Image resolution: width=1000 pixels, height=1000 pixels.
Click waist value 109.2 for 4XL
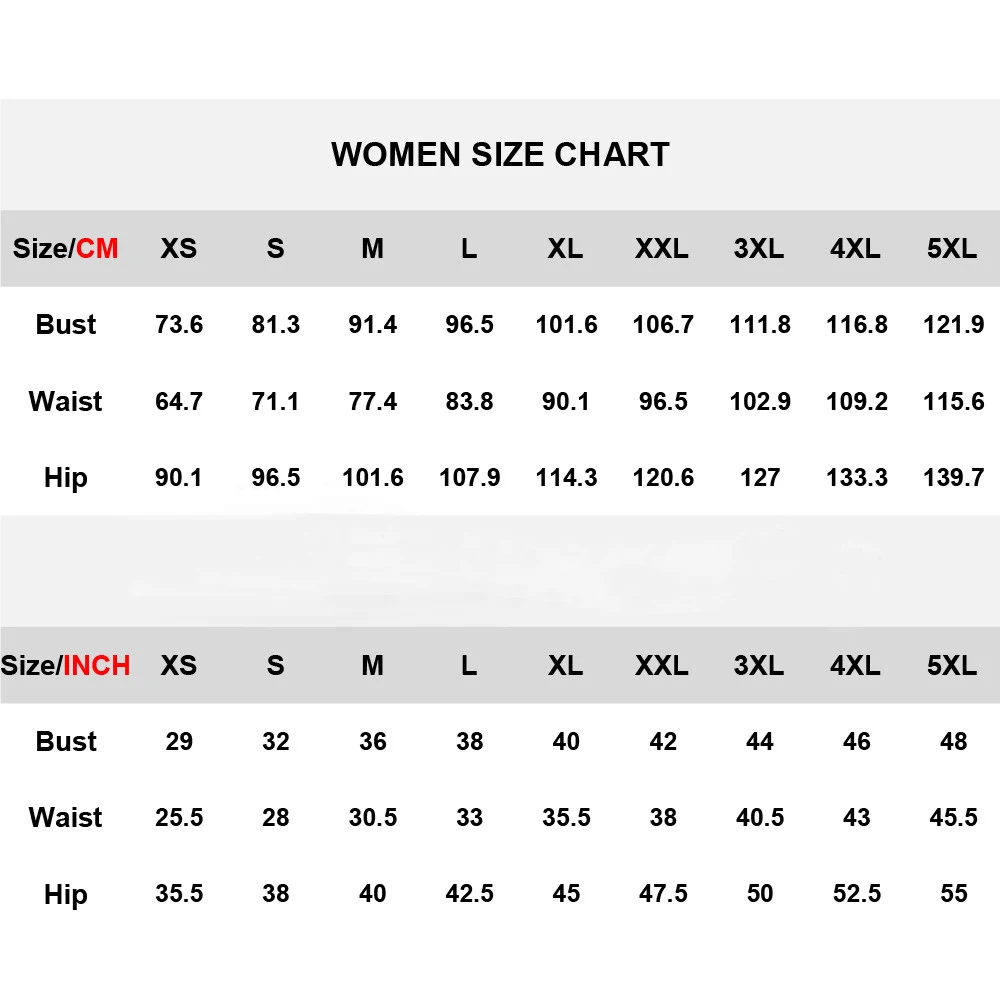[x=857, y=401]
